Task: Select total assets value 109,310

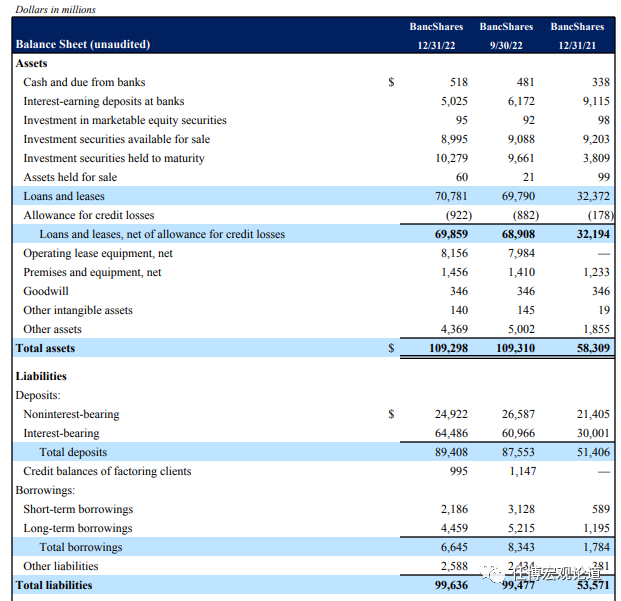Action: pyautogui.click(x=516, y=348)
